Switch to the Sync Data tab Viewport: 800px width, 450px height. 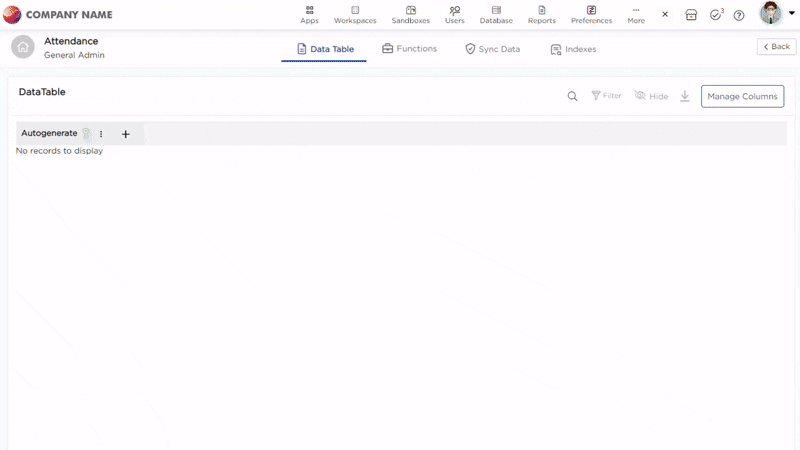pyautogui.click(x=492, y=48)
